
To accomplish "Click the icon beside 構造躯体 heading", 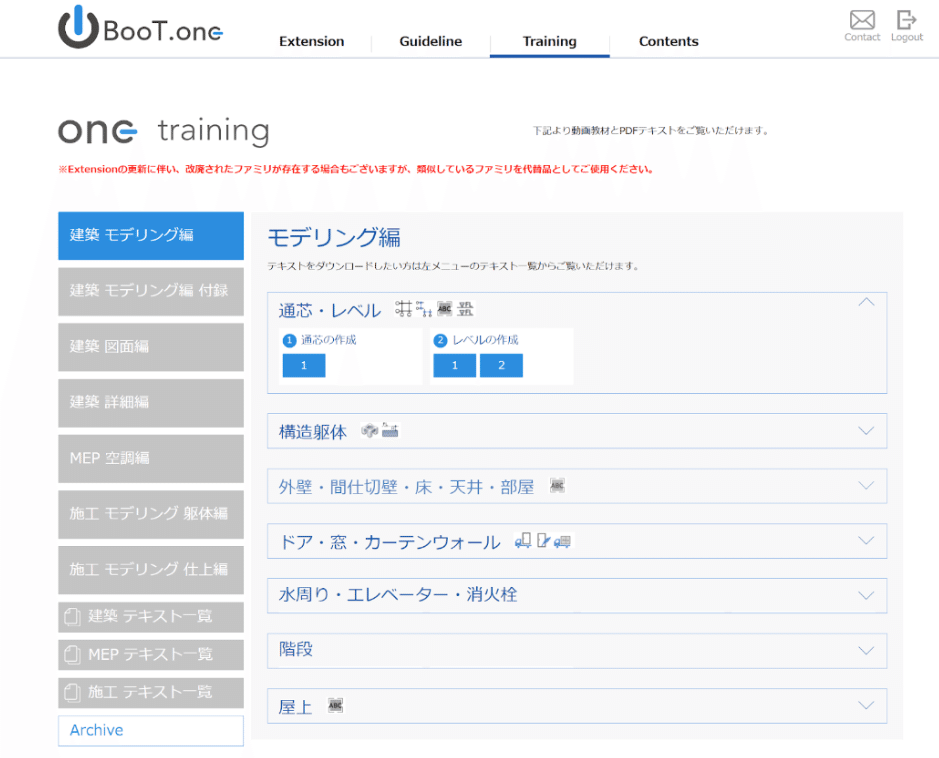I will [x=370, y=431].
